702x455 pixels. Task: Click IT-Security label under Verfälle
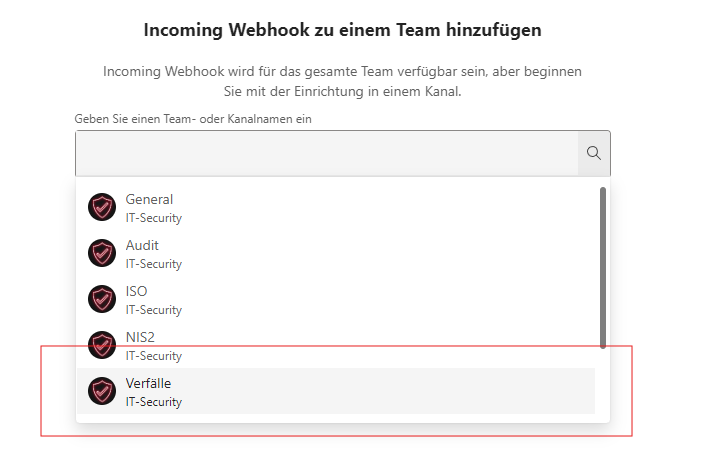tap(154, 402)
